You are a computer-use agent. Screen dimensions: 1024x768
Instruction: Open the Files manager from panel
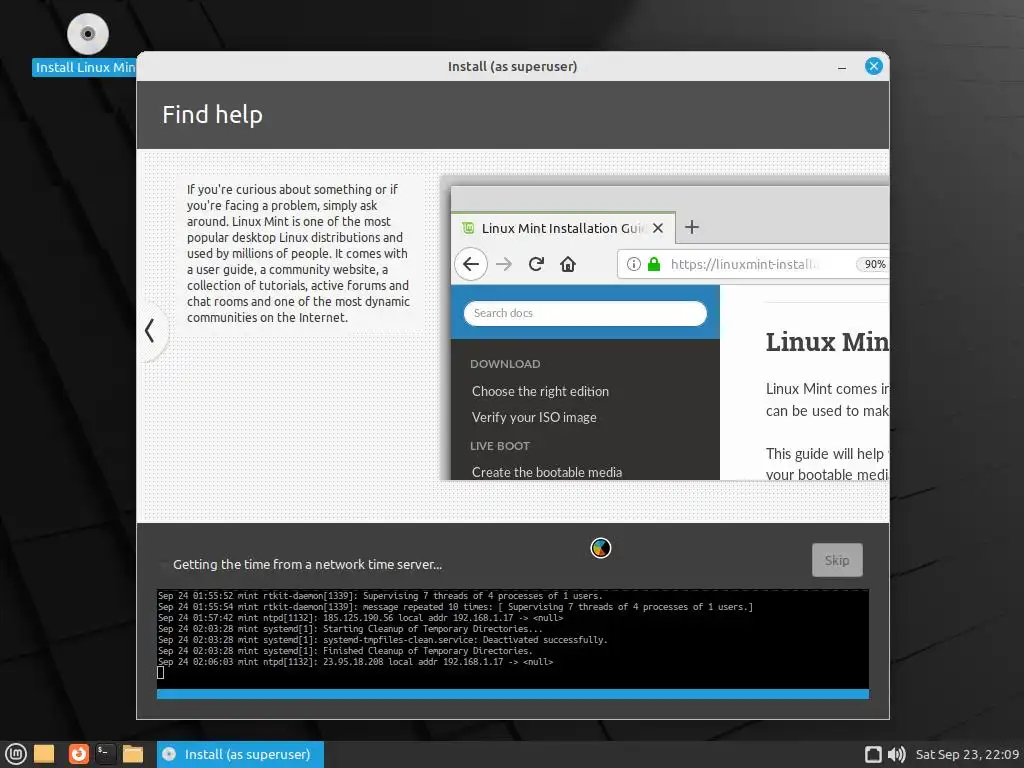[133, 754]
